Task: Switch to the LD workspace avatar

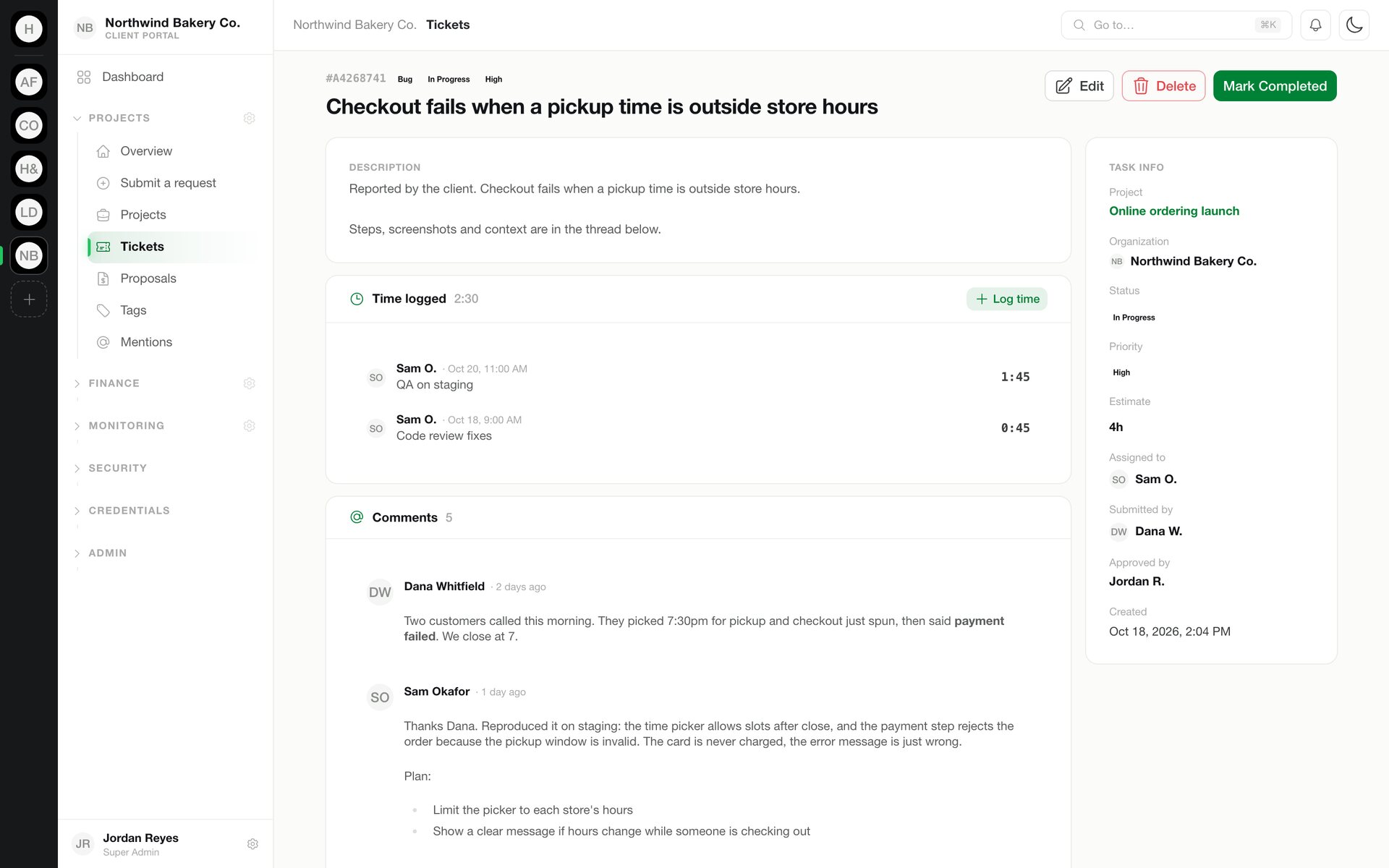Action: 29,212
